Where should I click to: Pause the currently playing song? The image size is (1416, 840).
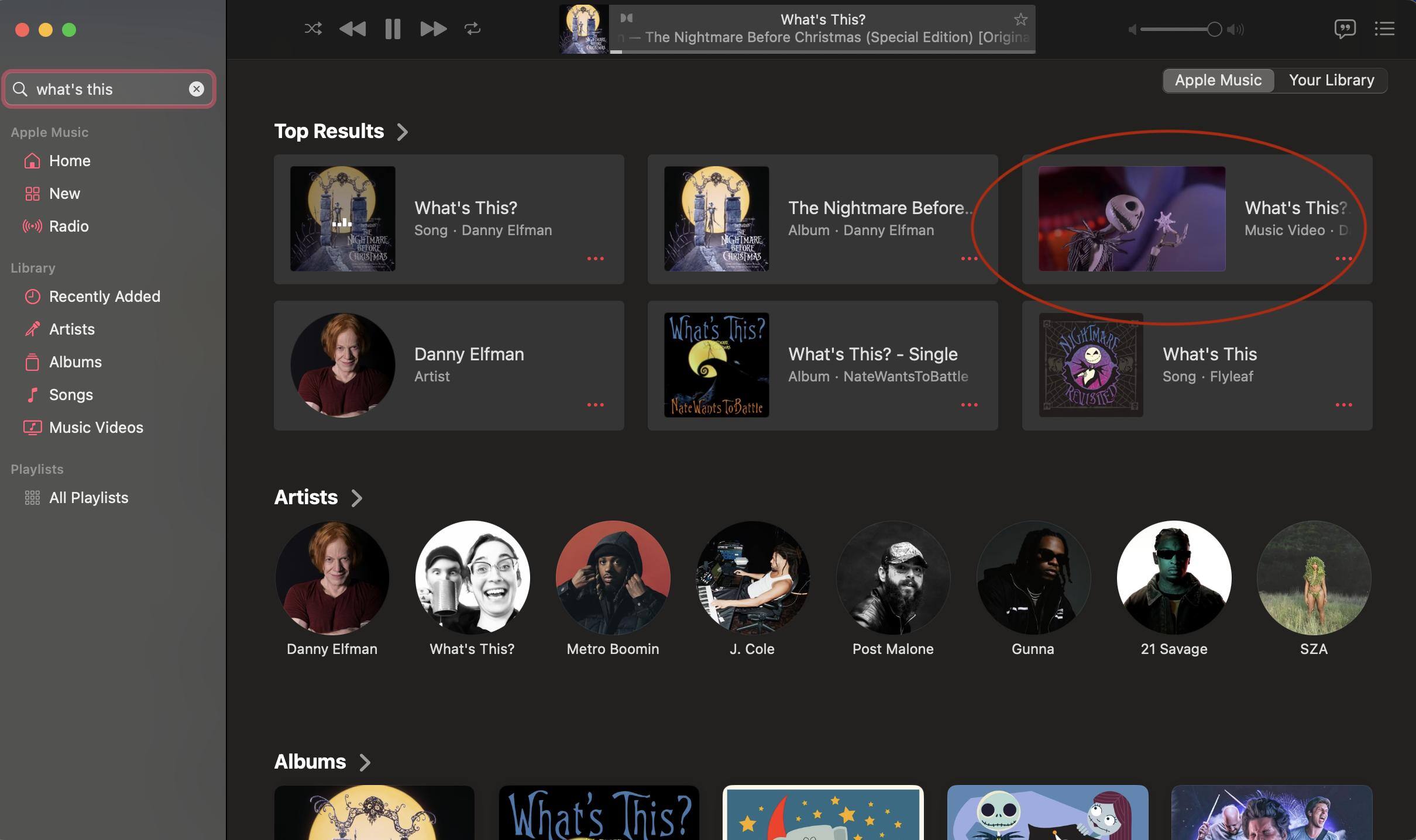coord(393,29)
